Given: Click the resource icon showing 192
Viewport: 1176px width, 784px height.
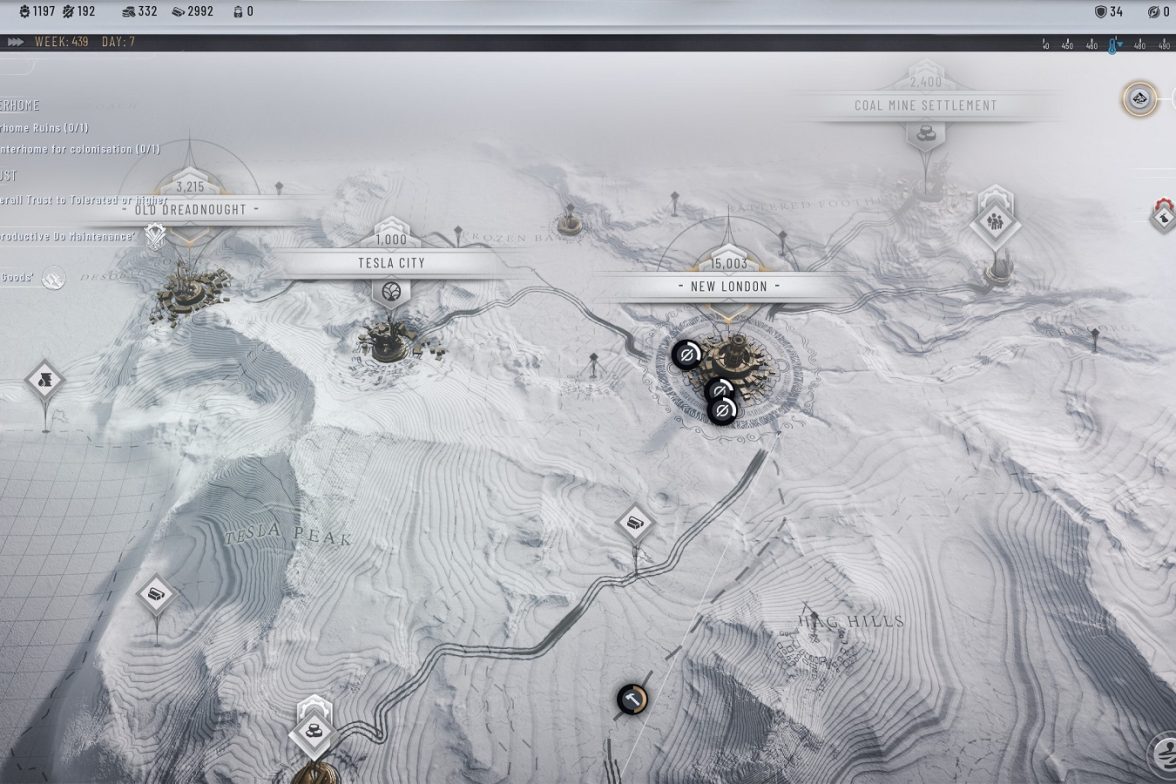Looking at the screenshot, I should [x=68, y=11].
